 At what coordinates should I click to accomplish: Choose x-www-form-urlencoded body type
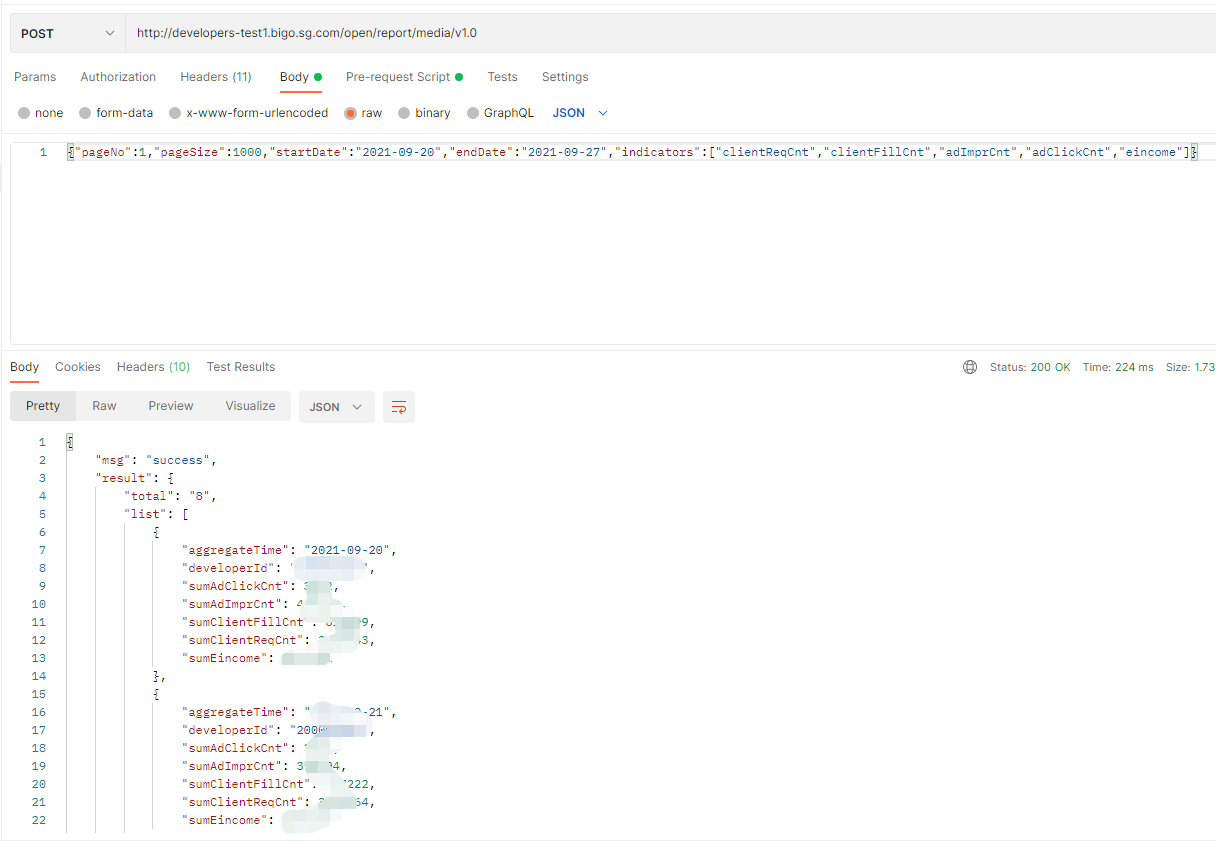176,113
